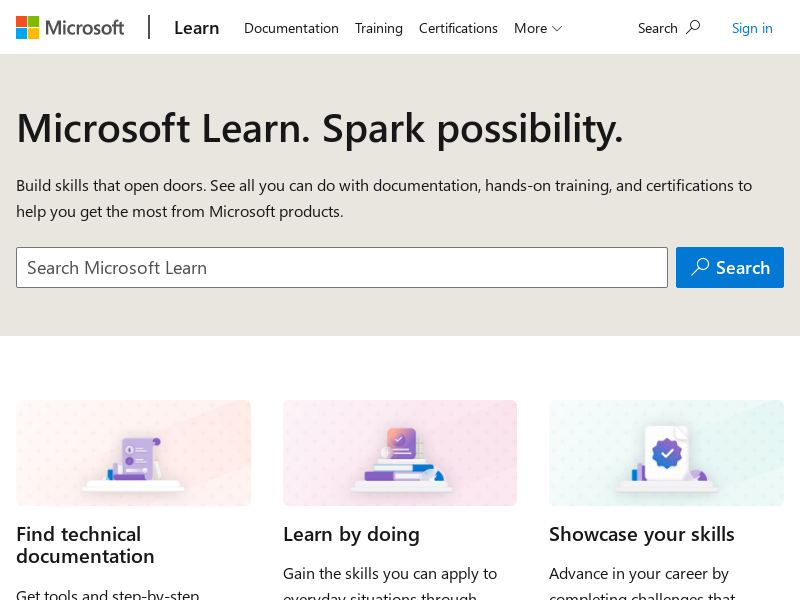Click the Sign in link

(752, 28)
